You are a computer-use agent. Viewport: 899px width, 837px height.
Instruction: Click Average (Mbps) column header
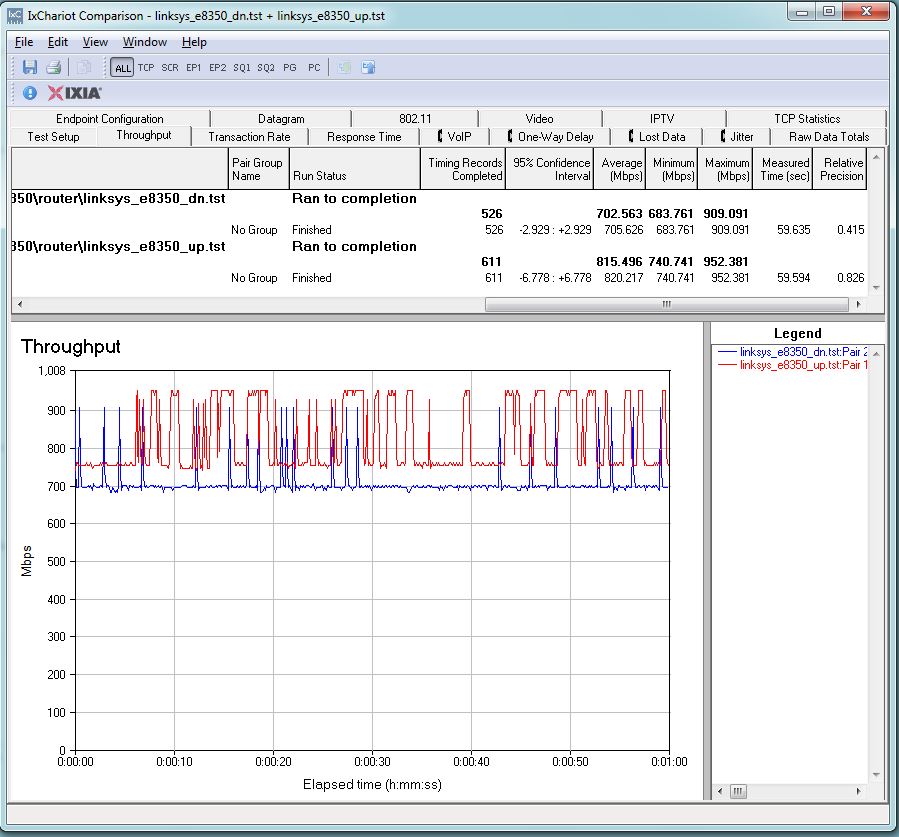tap(620, 169)
